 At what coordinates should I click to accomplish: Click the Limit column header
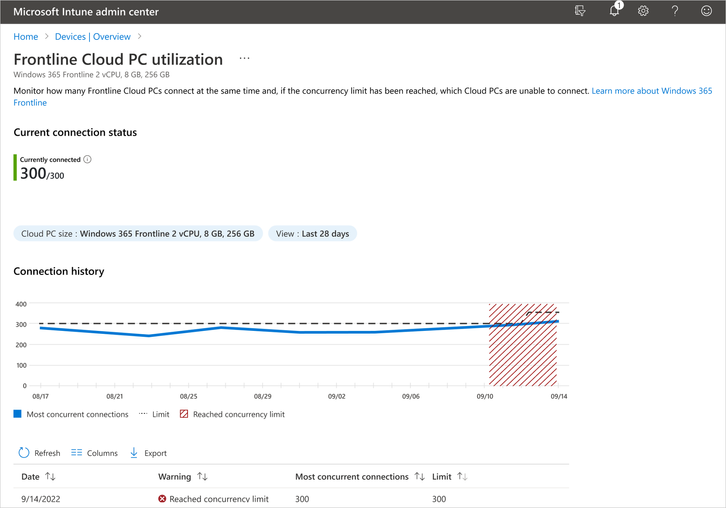(442, 477)
